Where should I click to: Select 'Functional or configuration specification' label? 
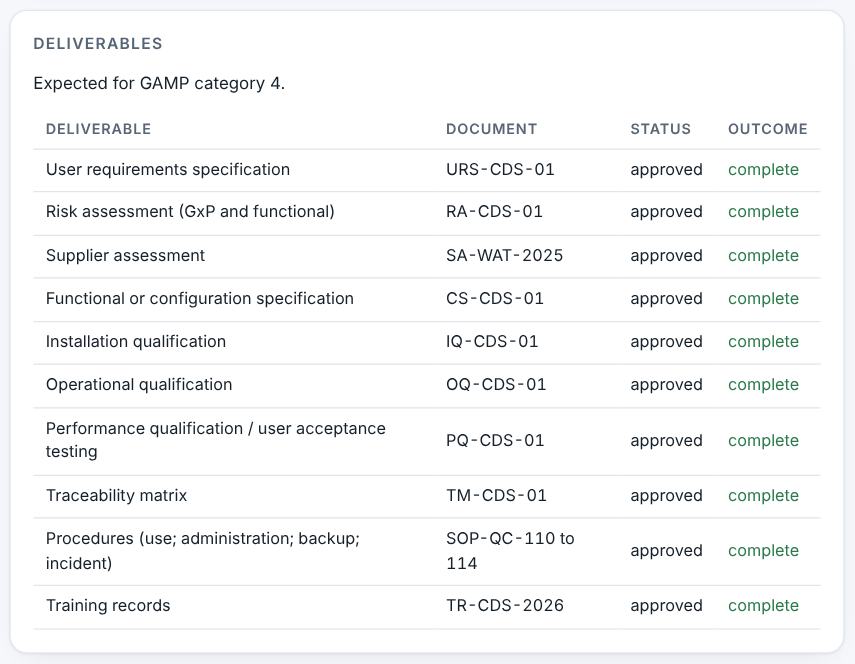pyautogui.click(x=200, y=299)
